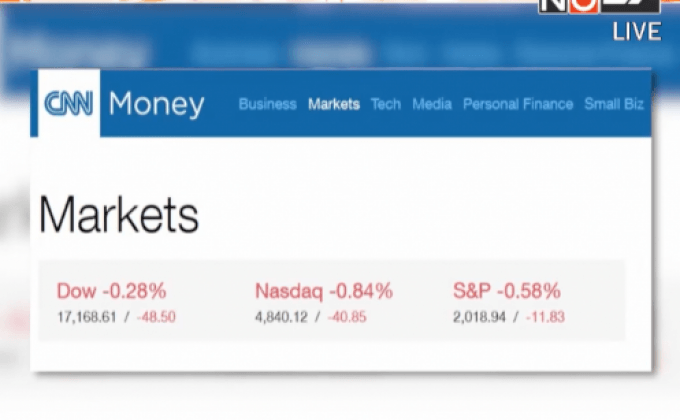This screenshot has width=680, height=420.
Task: Open the Dow -0.28% ticker
Action: (111, 291)
